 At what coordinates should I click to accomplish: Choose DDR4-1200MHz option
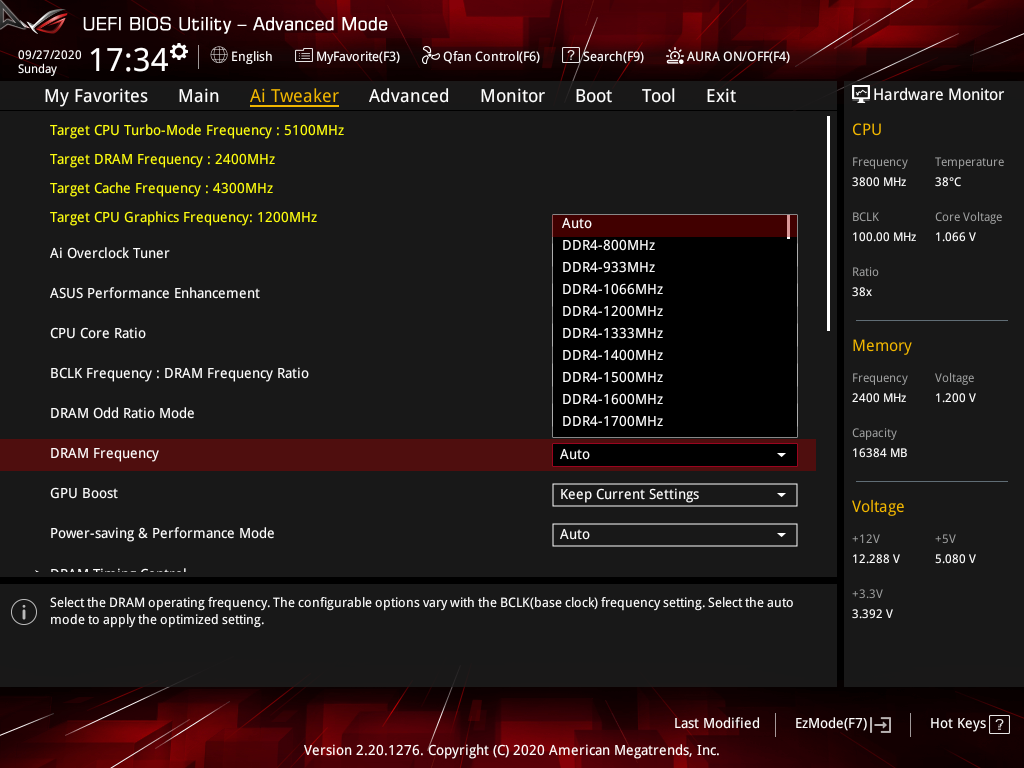[671, 312]
